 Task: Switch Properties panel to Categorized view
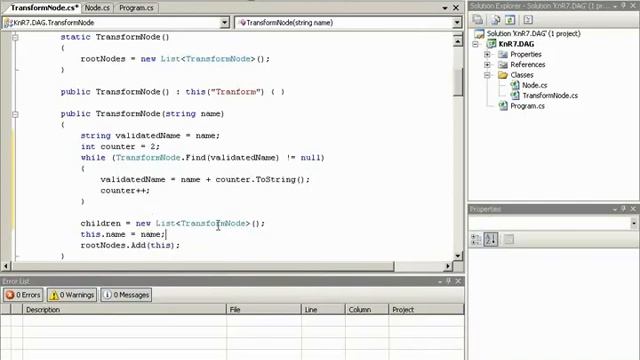pyautogui.click(x=476, y=239)
